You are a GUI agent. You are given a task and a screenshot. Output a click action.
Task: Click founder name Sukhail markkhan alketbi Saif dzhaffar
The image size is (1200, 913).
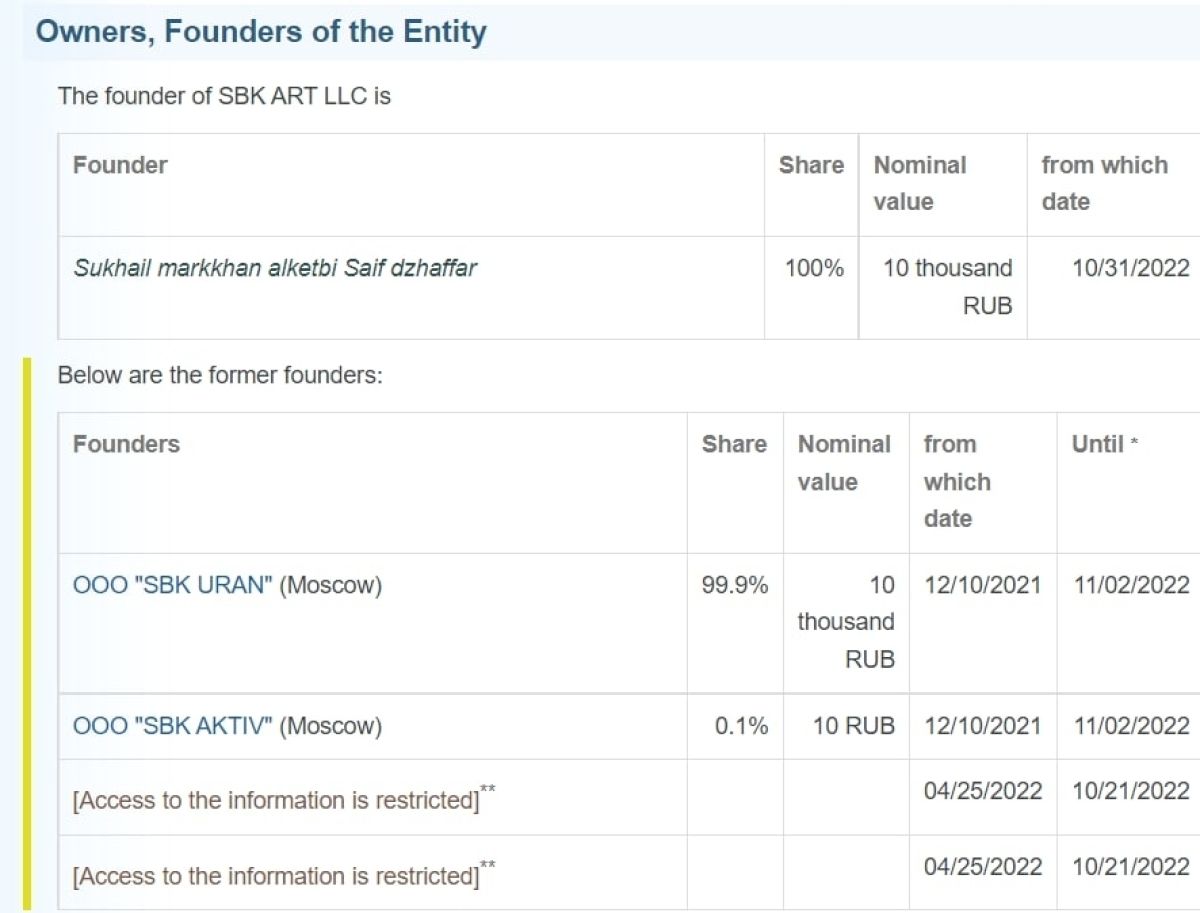click(x=275, y=268)
